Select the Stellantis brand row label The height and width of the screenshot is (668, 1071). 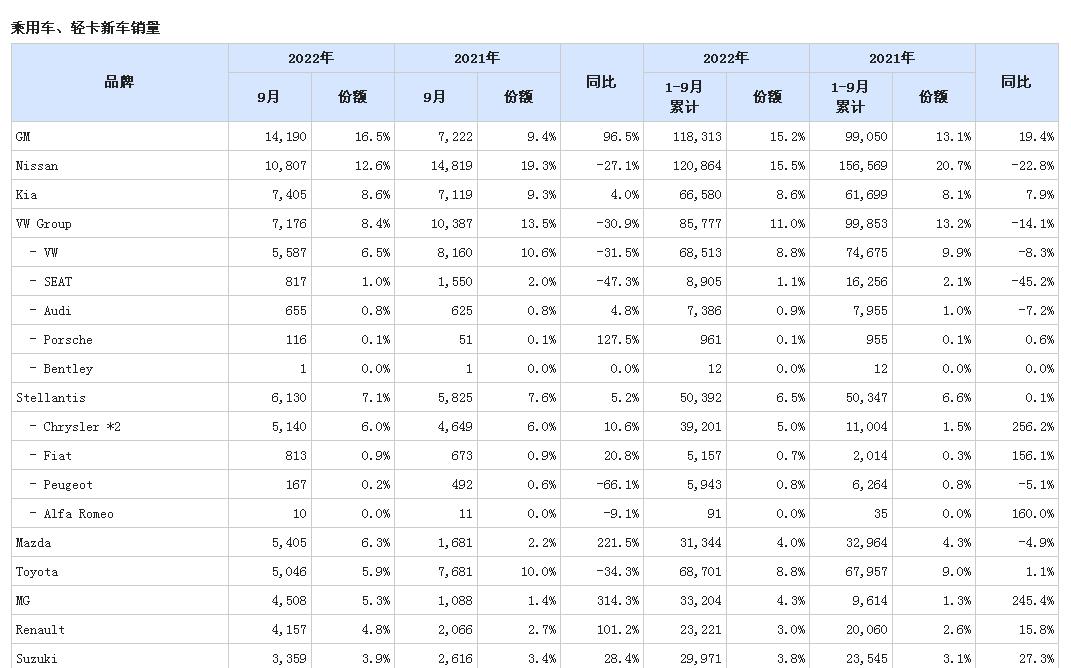tap(44, 398)
